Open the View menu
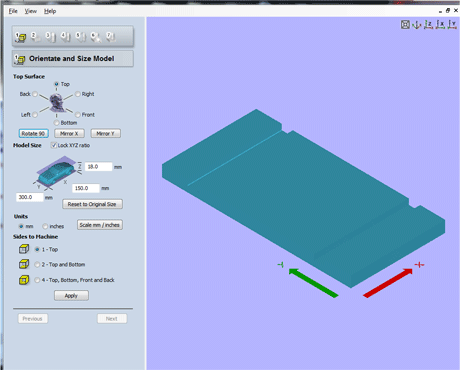Image resolution: width=460 pixels, height=370 pixels. pyautogui.click(x=30, y=11)
